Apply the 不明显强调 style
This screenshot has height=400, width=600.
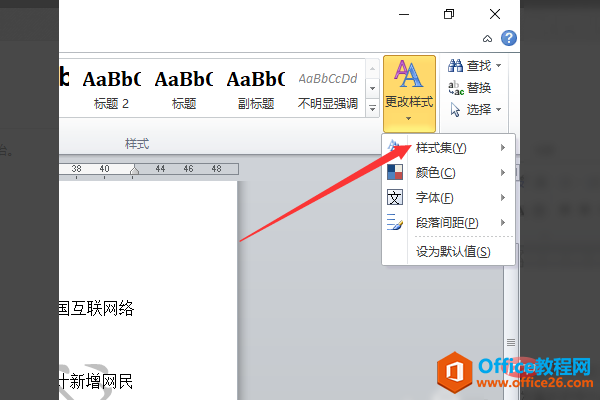[328, 89]
